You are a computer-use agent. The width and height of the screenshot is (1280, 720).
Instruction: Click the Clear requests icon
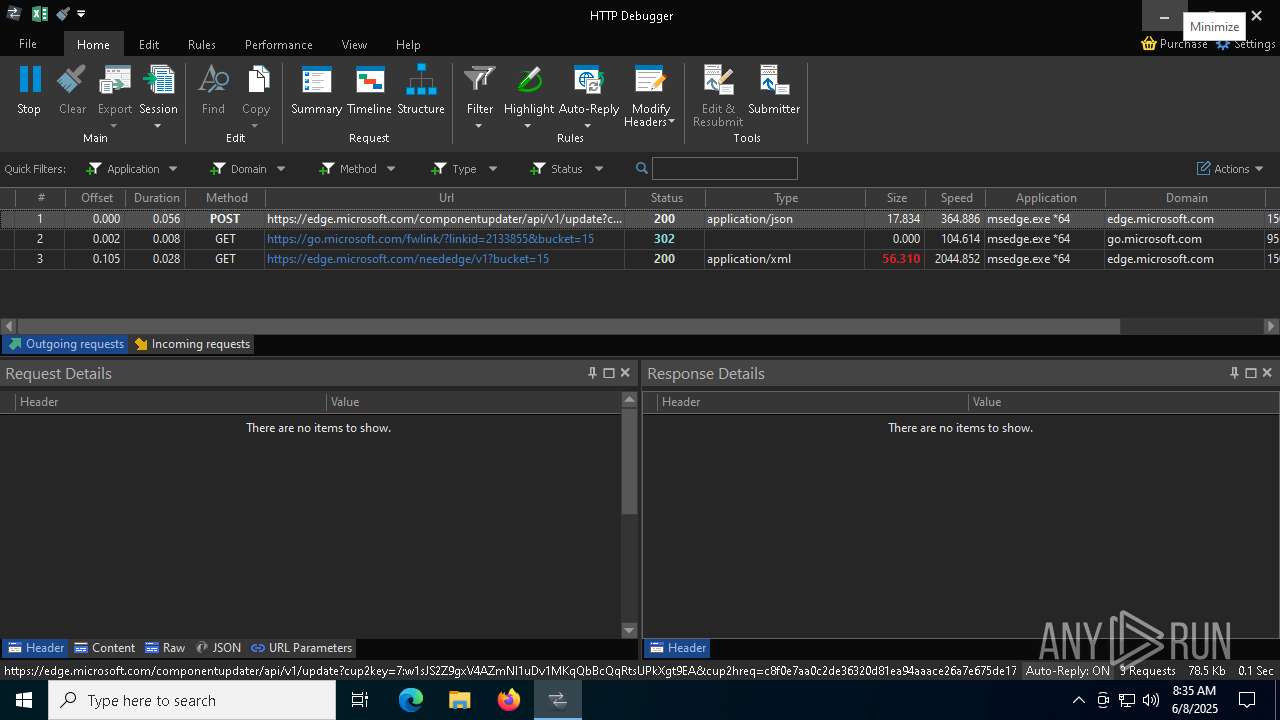pos(72,80)
